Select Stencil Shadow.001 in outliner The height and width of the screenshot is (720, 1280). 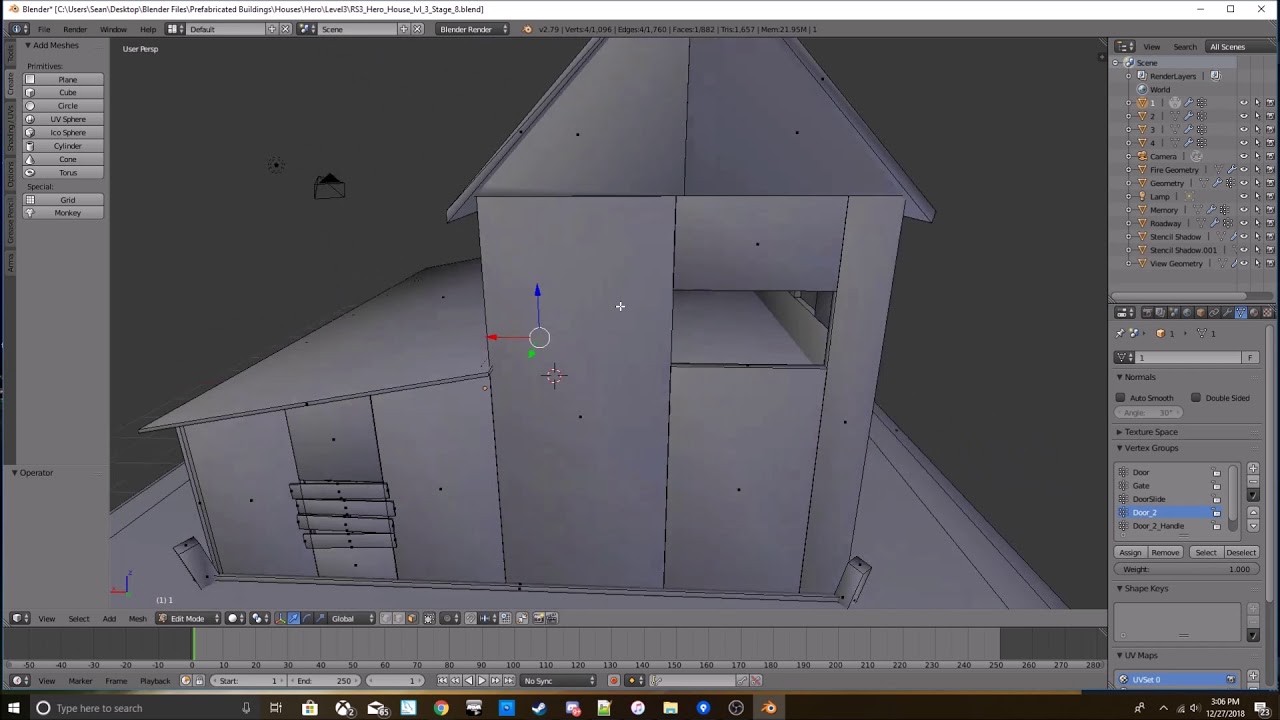point(1183,250)
